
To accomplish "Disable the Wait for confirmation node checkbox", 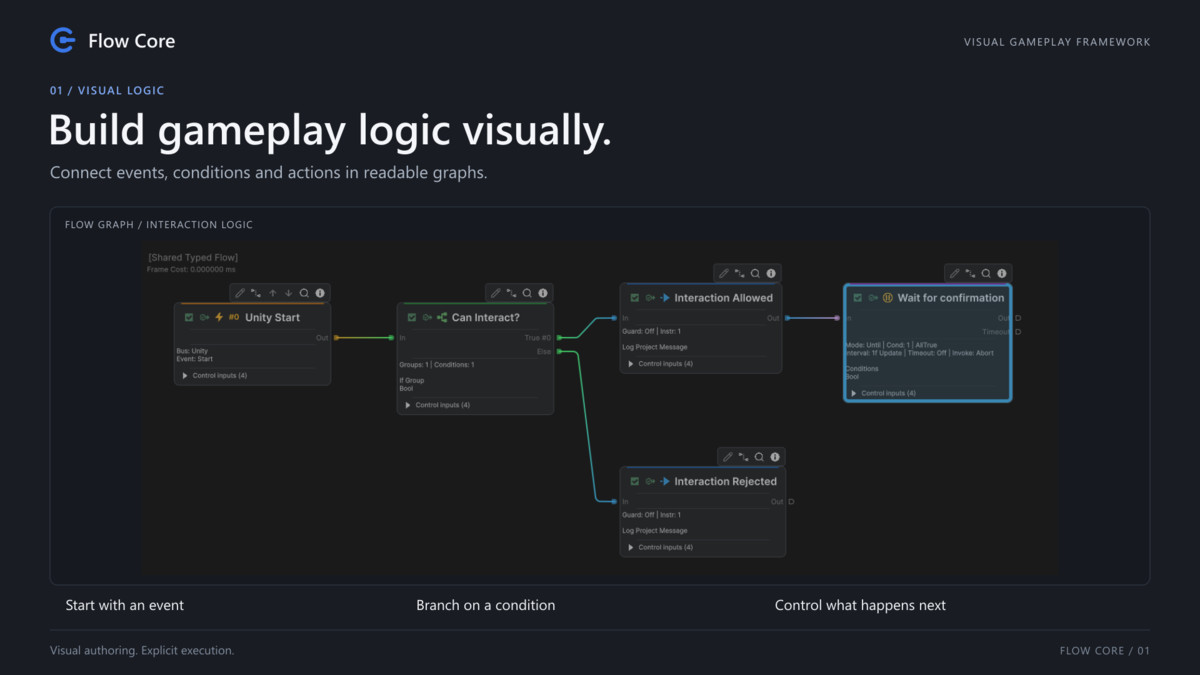I will click(858, 298).
